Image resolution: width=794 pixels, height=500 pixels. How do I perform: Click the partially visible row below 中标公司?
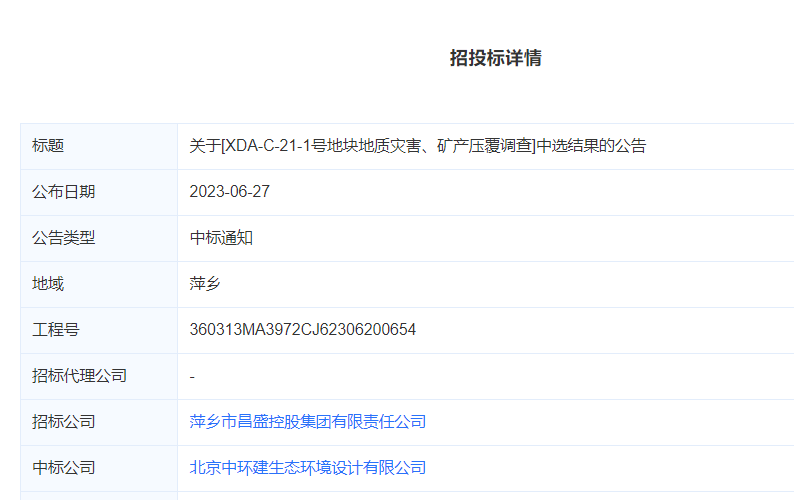[x=400, y=496]
